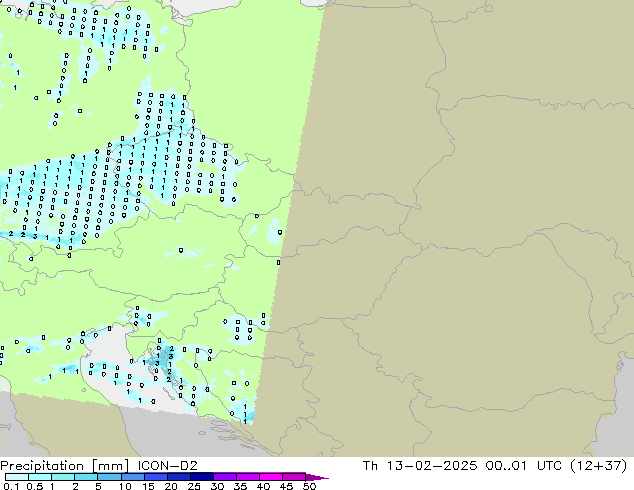Click the 'ICON-D2' model label
The image size is (634, 490).
[167, 465]
